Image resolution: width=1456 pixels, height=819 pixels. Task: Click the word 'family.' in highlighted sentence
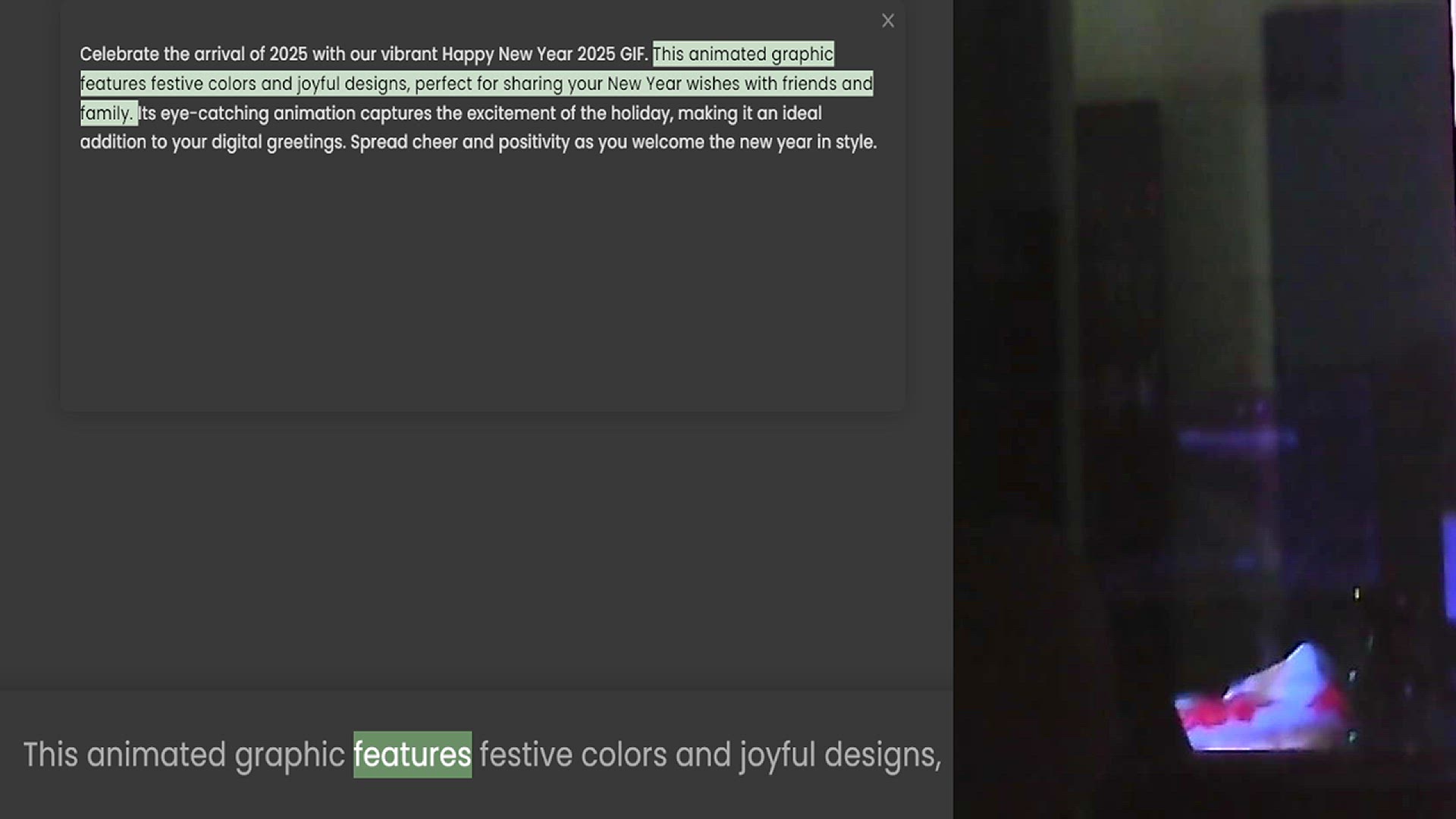click(x=106, y=114)
